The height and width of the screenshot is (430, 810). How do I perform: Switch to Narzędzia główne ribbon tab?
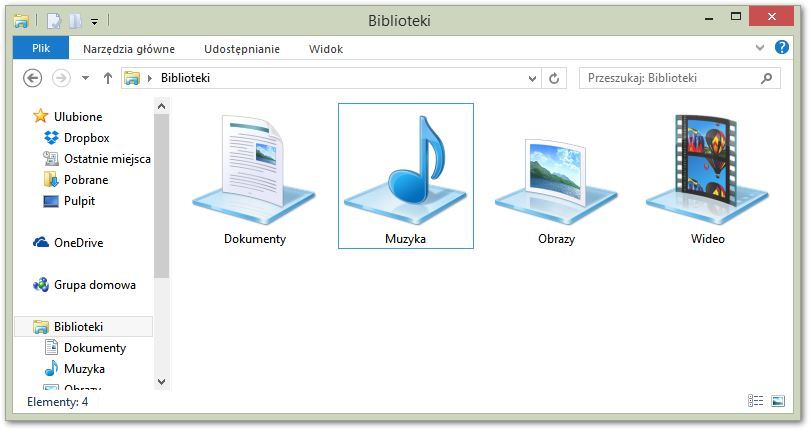click(x=129, y=49)
